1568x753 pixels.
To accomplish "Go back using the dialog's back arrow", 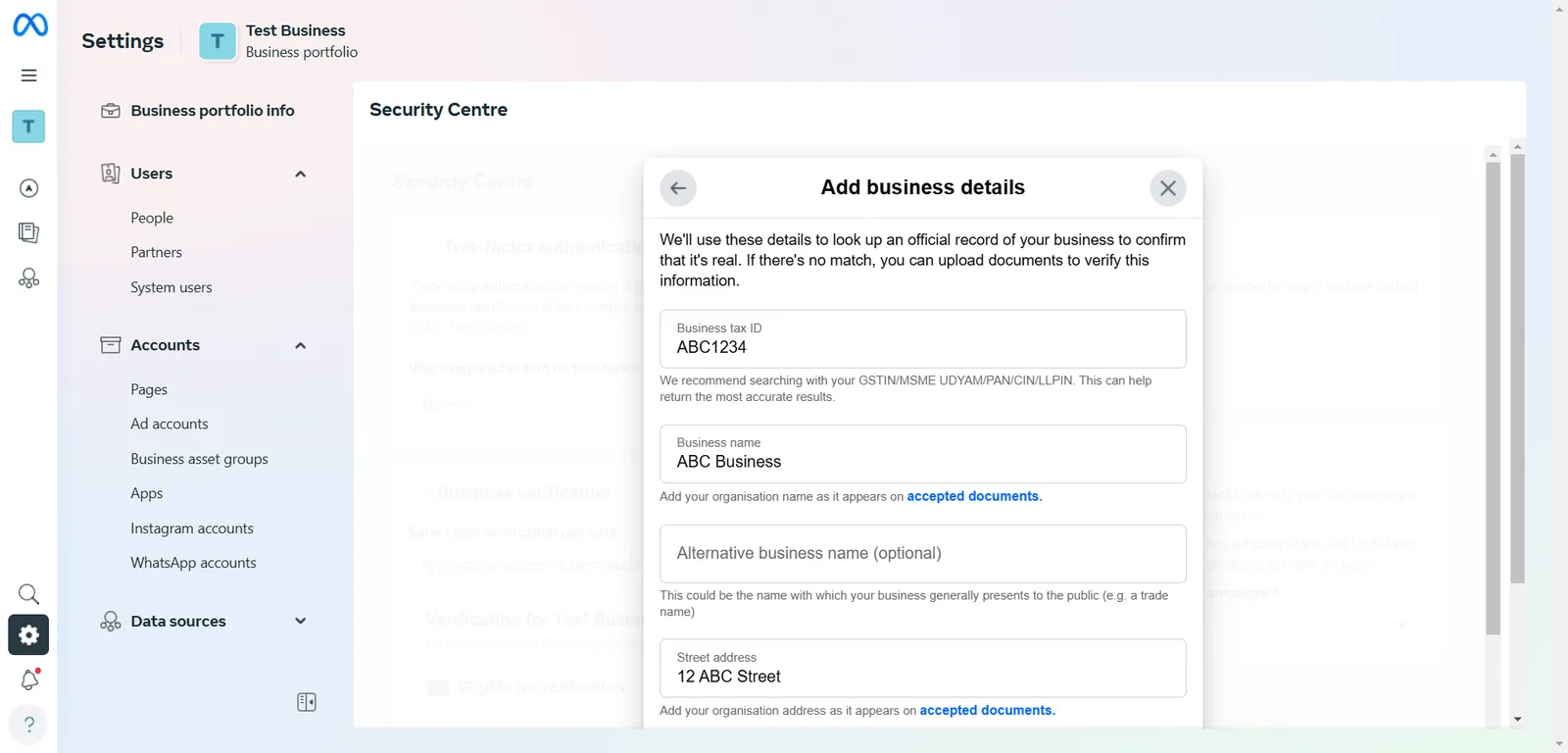I will (x=678, y=188).
